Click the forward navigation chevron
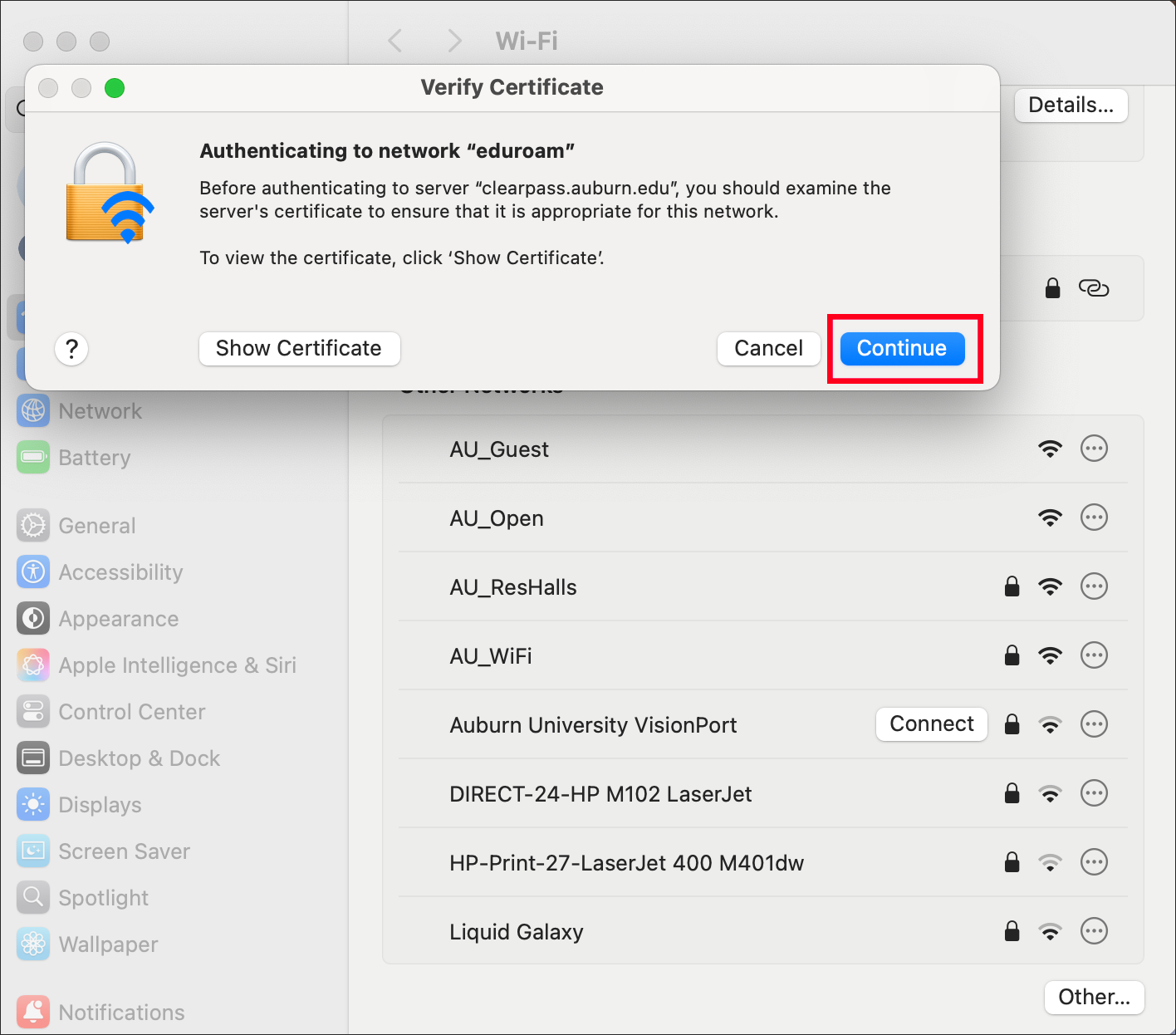Screen dimensions: 1176x1035 point(454,41)
